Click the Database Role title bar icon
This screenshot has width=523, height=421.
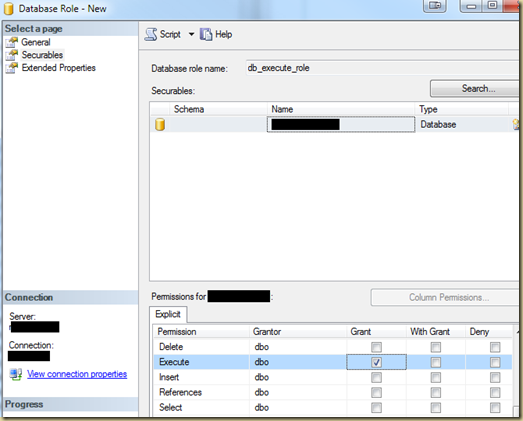[9, 9]
